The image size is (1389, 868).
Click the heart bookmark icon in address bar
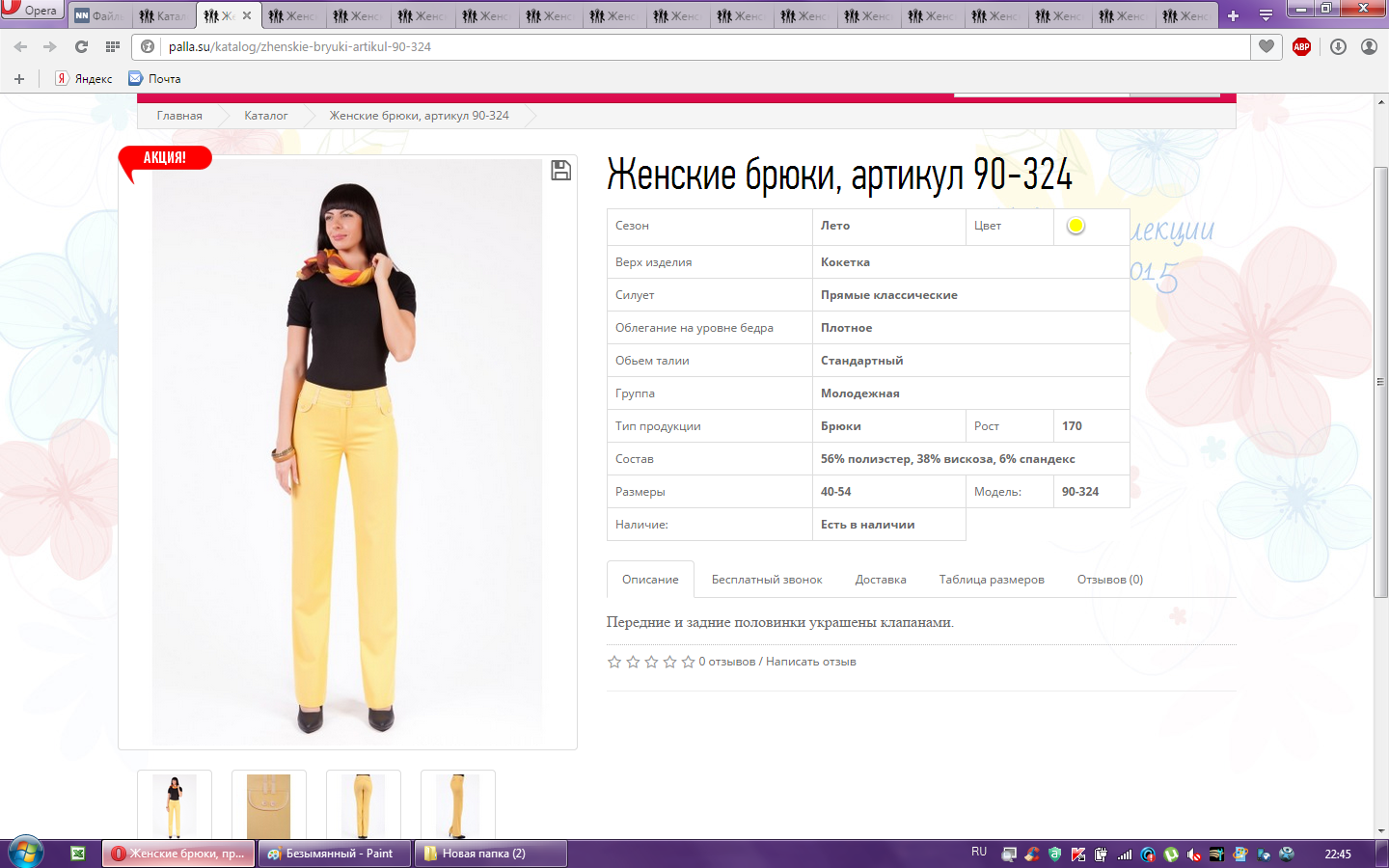(x=1266, y=46)
